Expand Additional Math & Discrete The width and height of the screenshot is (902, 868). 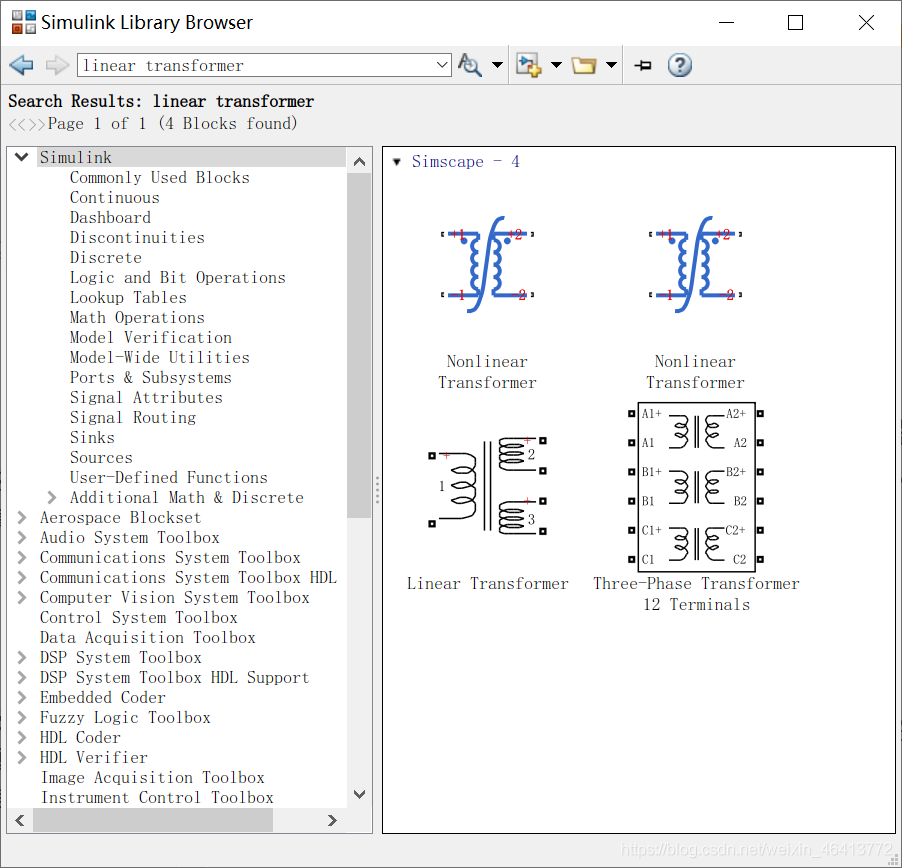coord(52,497)
